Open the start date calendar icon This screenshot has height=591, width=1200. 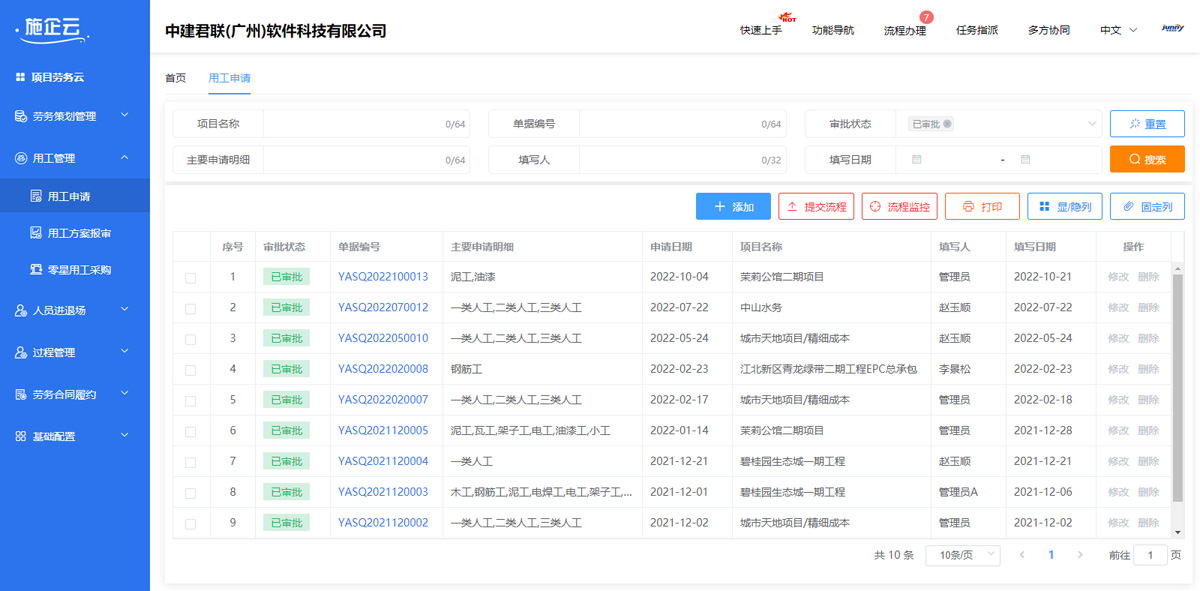[x=916, y=160]
